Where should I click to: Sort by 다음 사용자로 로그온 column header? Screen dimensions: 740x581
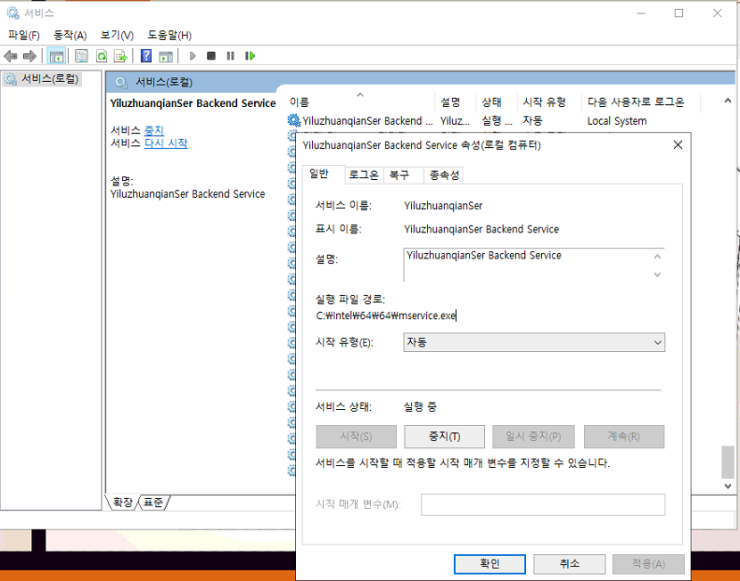(x=641, y=102)
